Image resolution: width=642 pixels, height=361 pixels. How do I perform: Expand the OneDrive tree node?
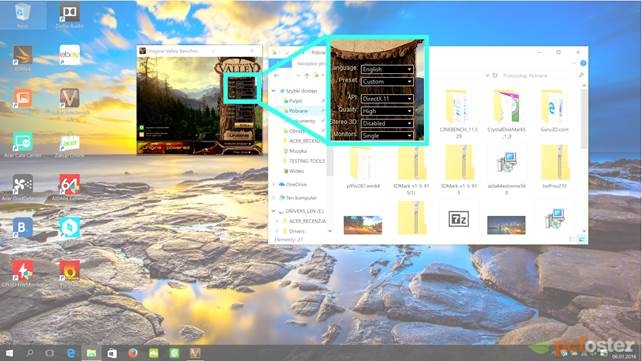coord(274,185)
